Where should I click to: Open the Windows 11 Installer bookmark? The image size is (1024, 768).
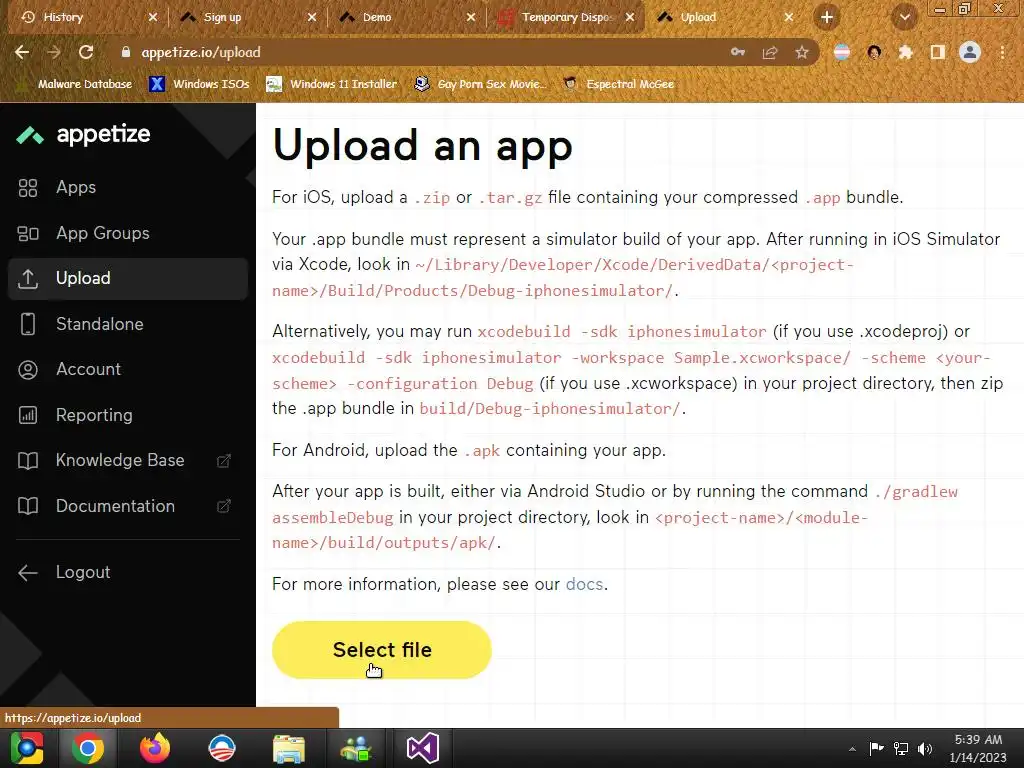coord(332,84)
